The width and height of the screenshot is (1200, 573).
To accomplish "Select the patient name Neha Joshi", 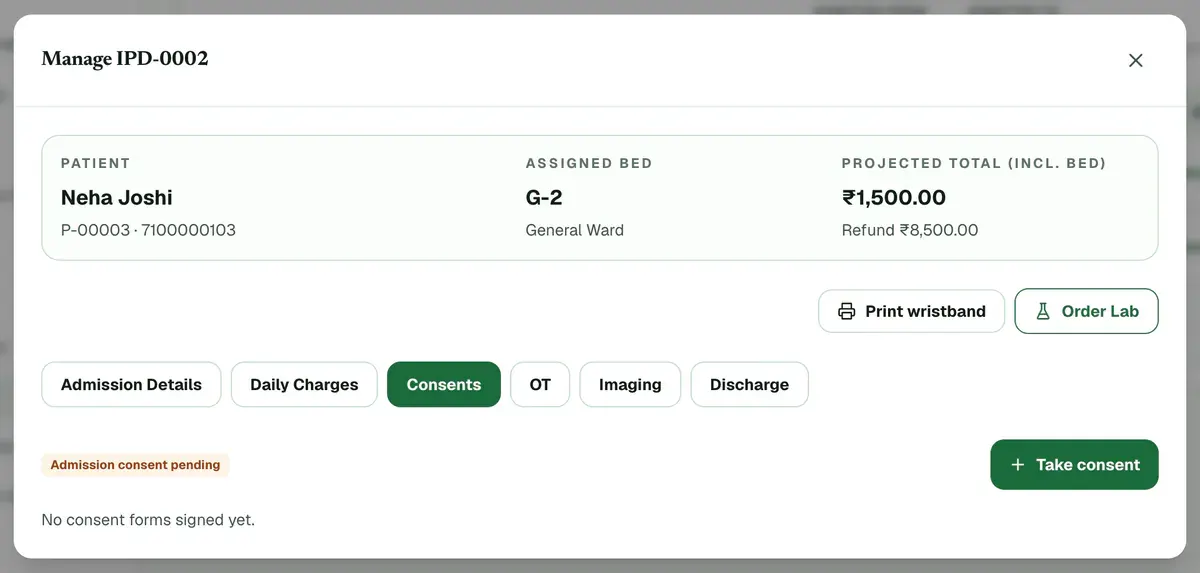I will (117, 197).
